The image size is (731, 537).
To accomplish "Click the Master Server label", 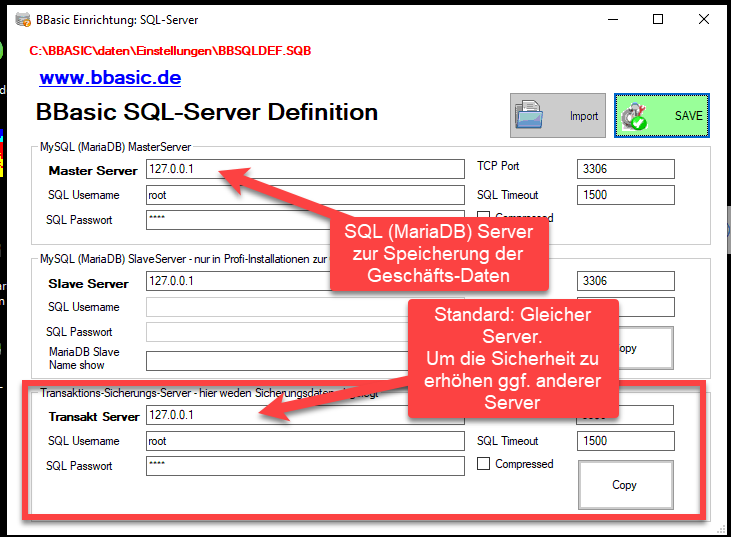I will [93, 171].
